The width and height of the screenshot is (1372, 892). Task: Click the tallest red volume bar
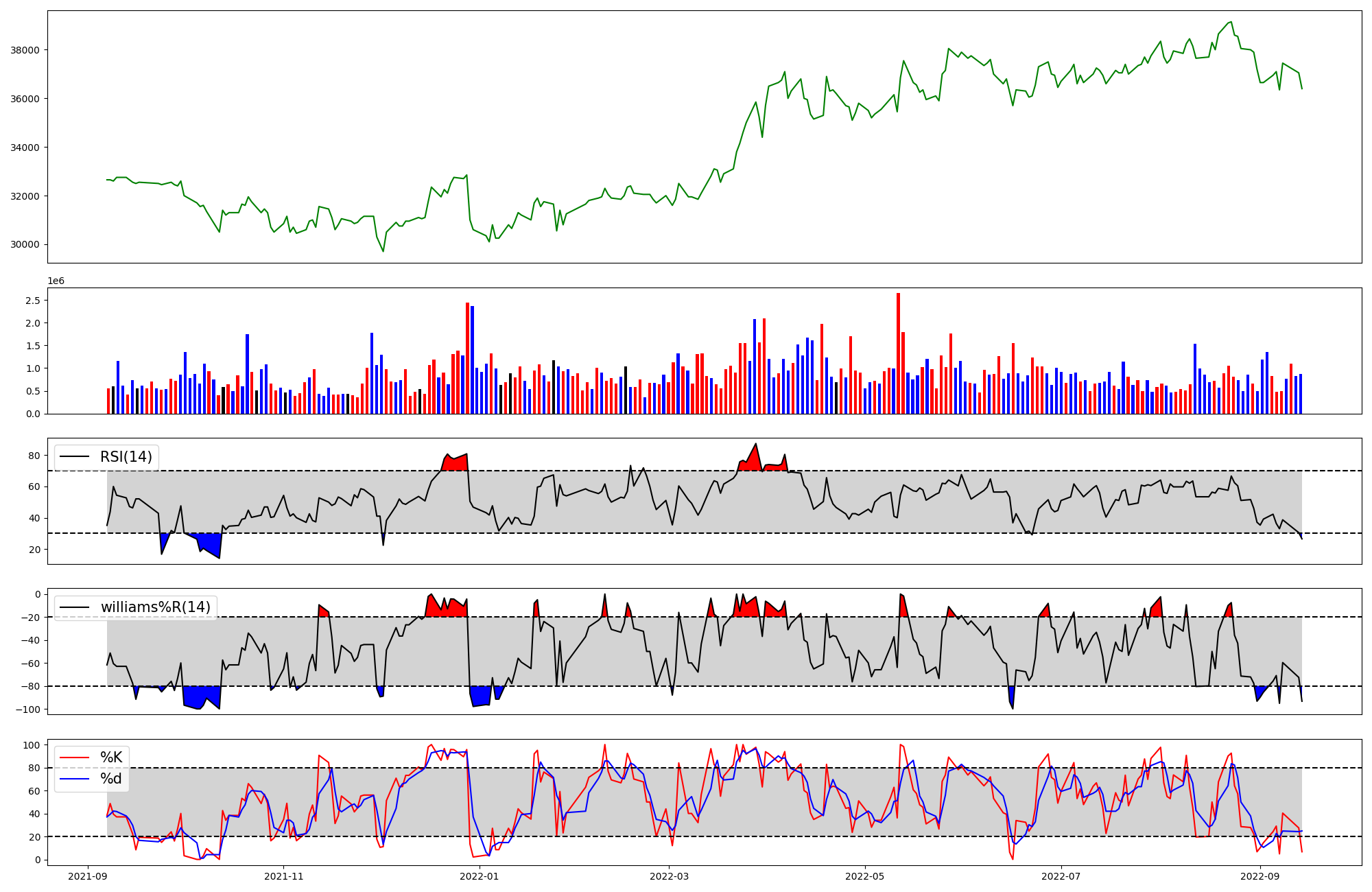click(x=898, y=353)
